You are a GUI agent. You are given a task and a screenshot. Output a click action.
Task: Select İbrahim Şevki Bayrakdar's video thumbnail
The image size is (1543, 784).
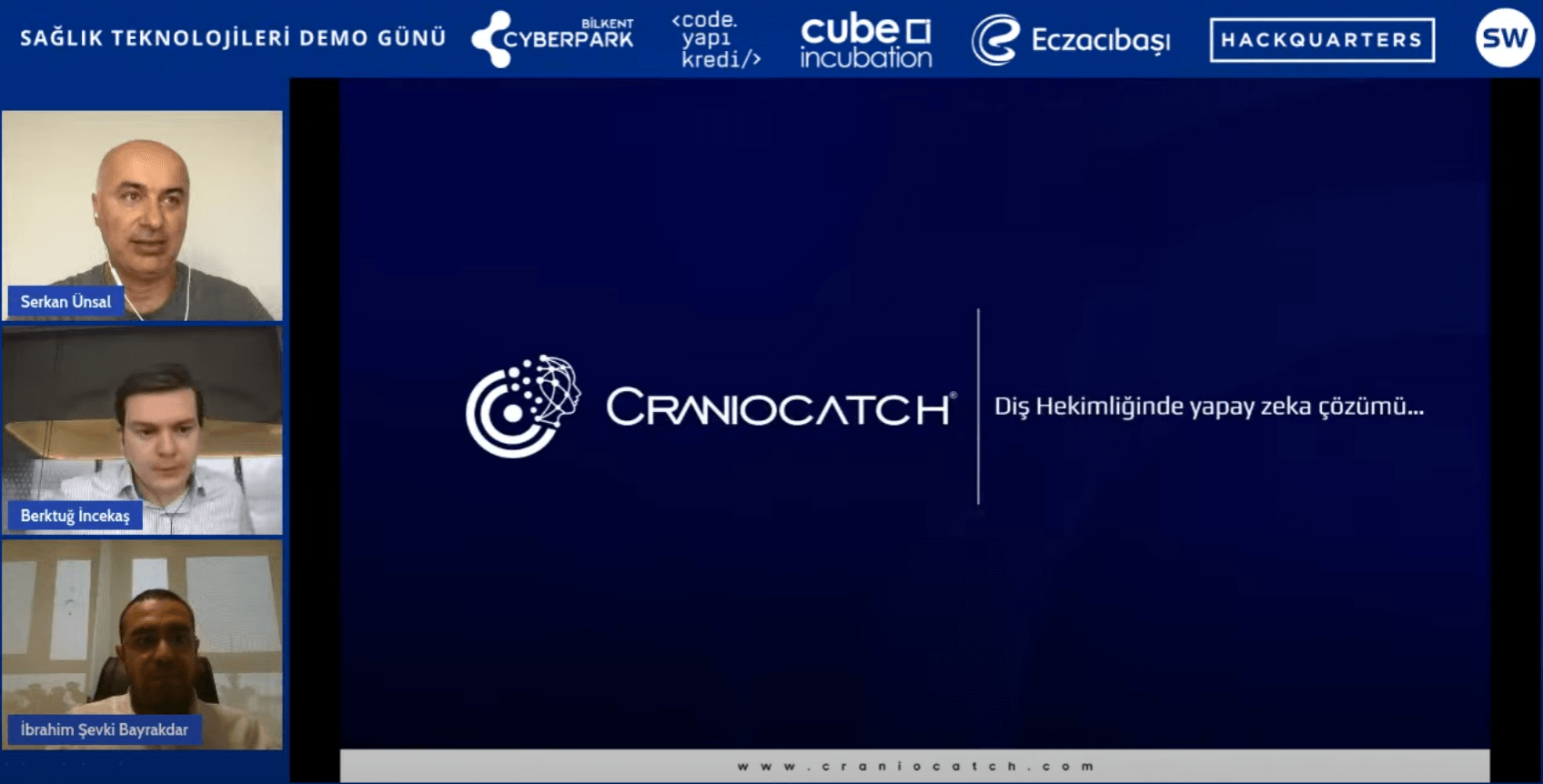tap(142, 645)
